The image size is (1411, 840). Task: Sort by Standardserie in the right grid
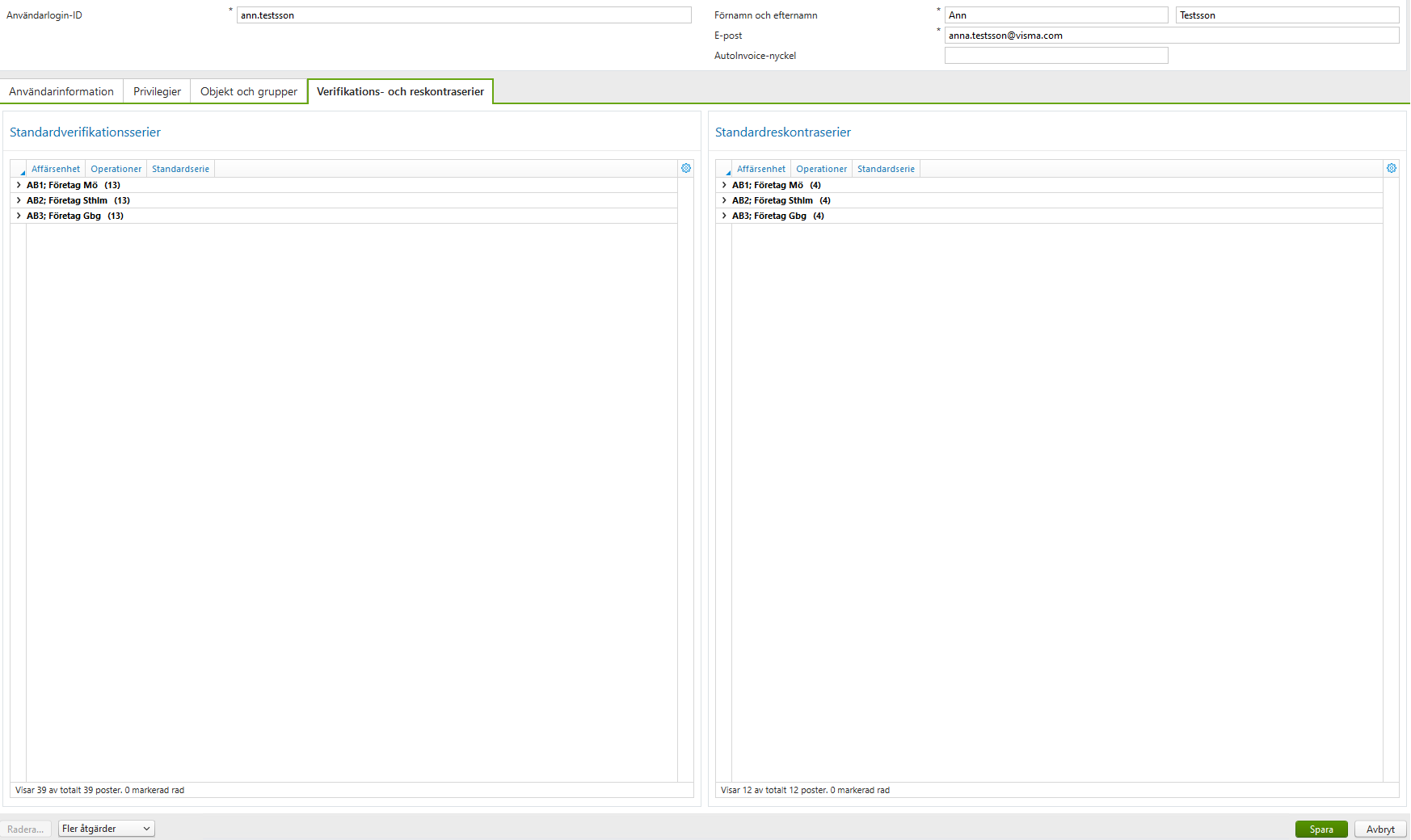coord(886,168)
